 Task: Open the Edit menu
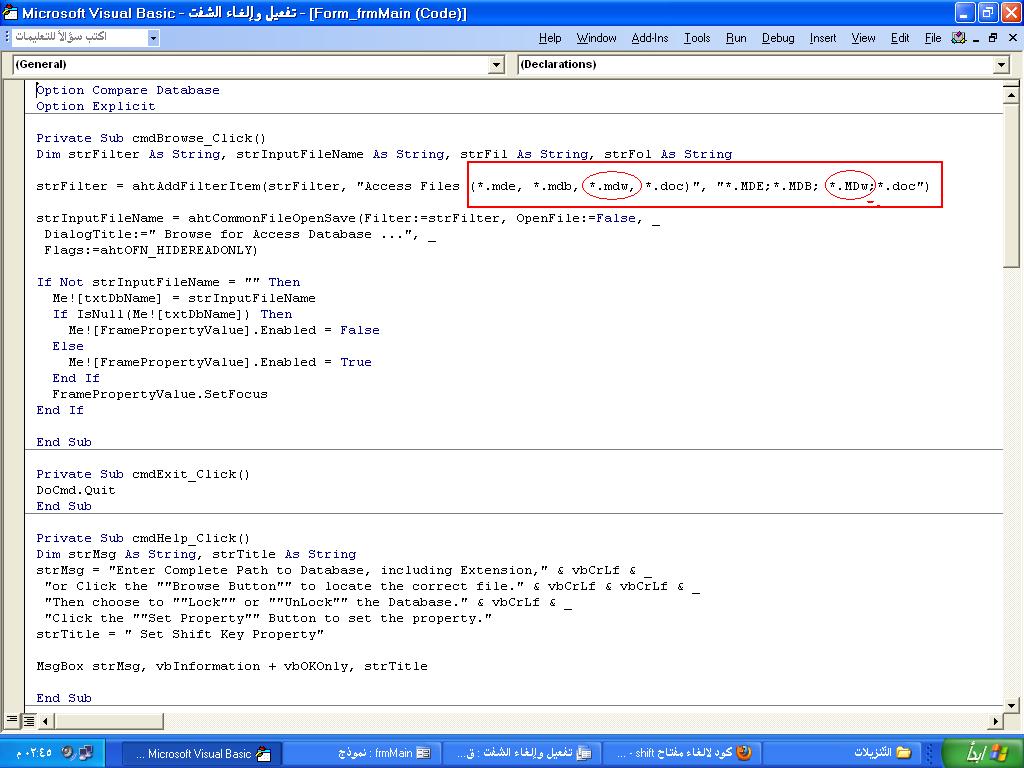click(x=900, y=38)
